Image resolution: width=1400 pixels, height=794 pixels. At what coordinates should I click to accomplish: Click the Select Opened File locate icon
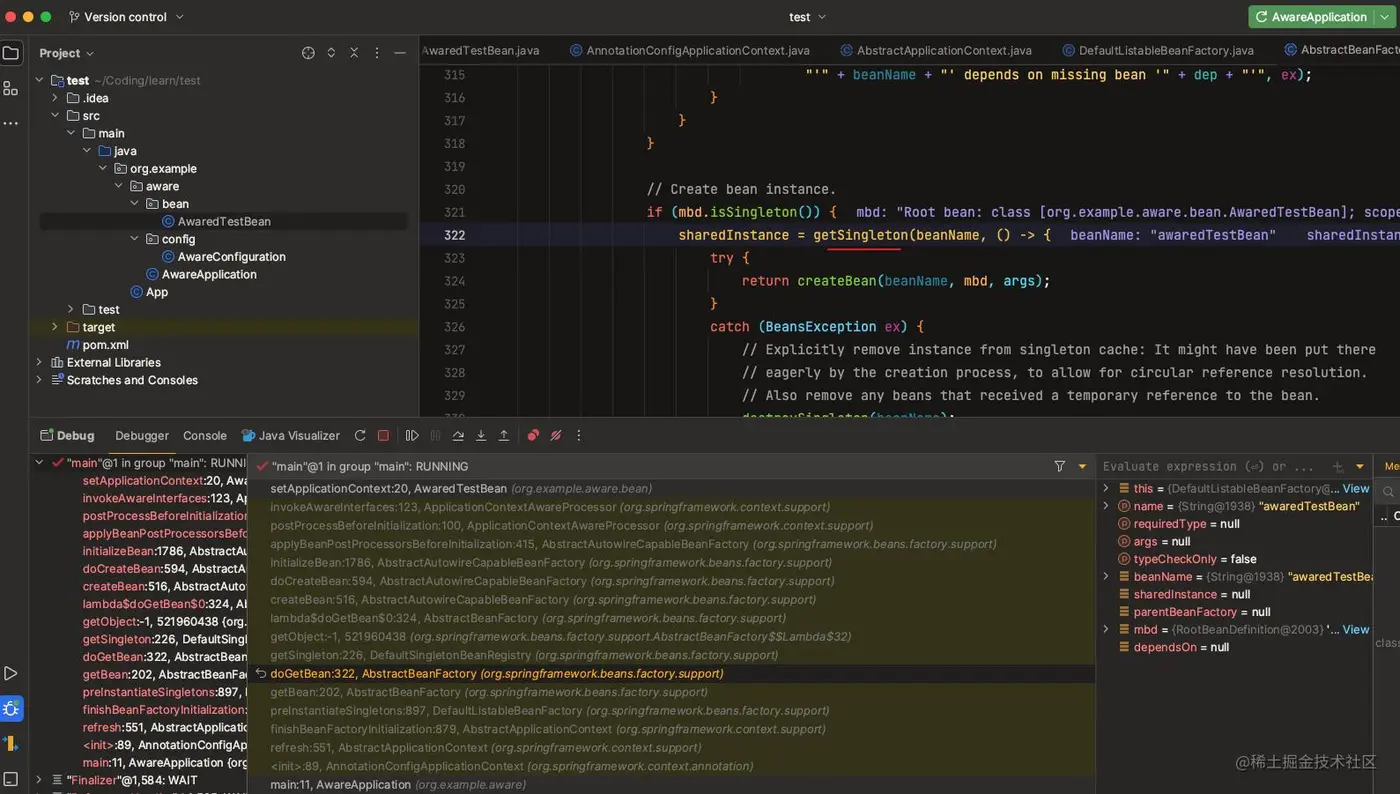[308, 53]
